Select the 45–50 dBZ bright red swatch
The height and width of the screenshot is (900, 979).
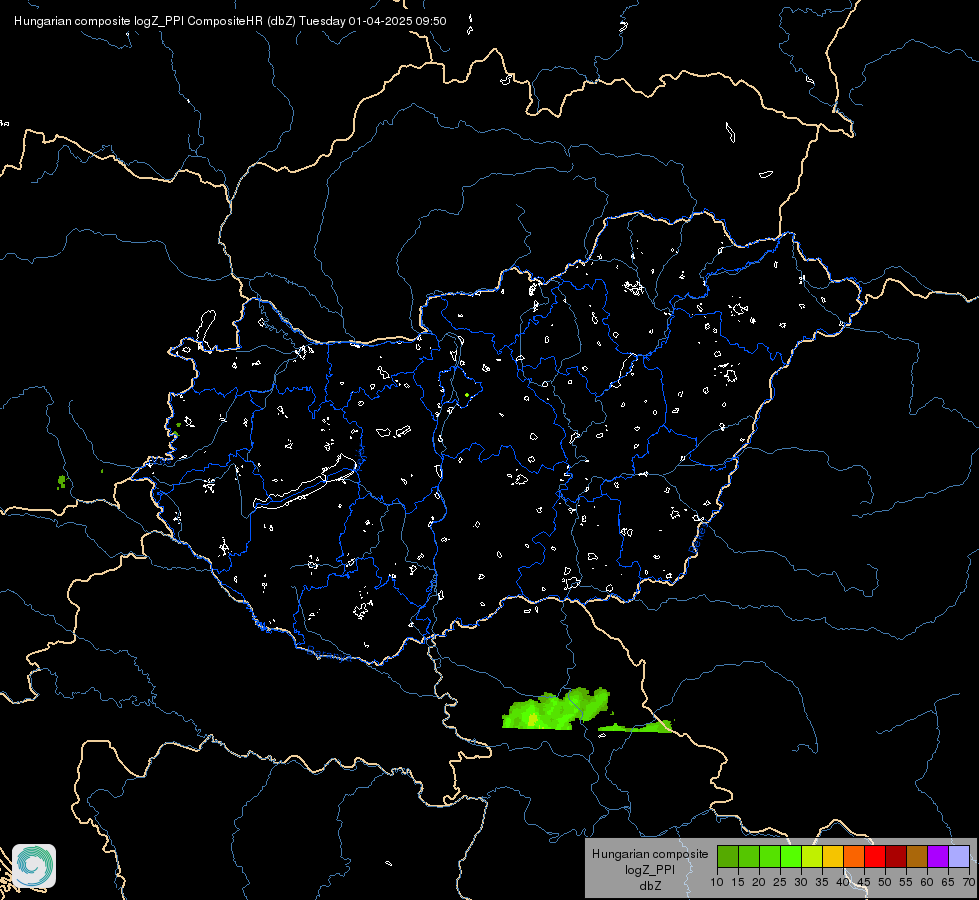(x=875, y=856)
